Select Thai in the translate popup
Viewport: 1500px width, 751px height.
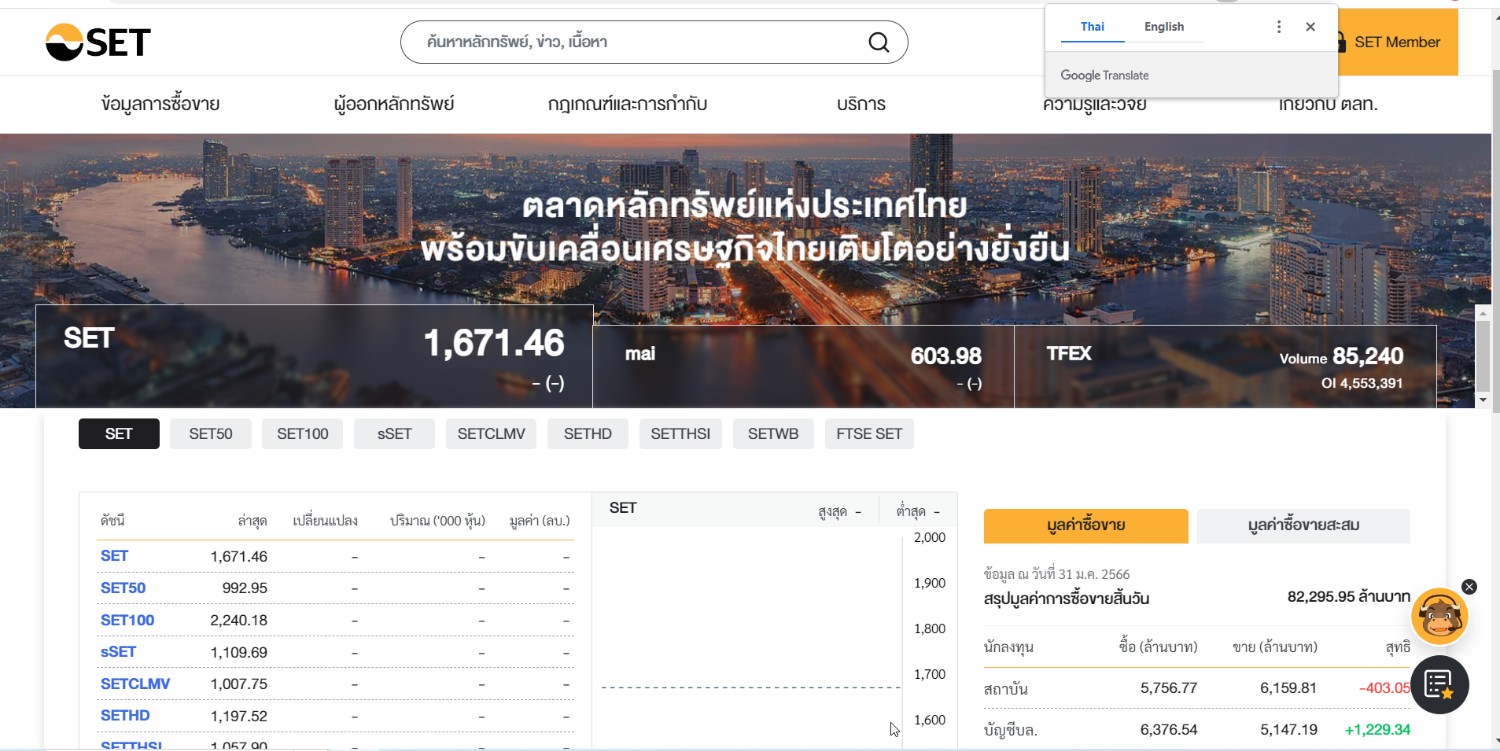1092,27
